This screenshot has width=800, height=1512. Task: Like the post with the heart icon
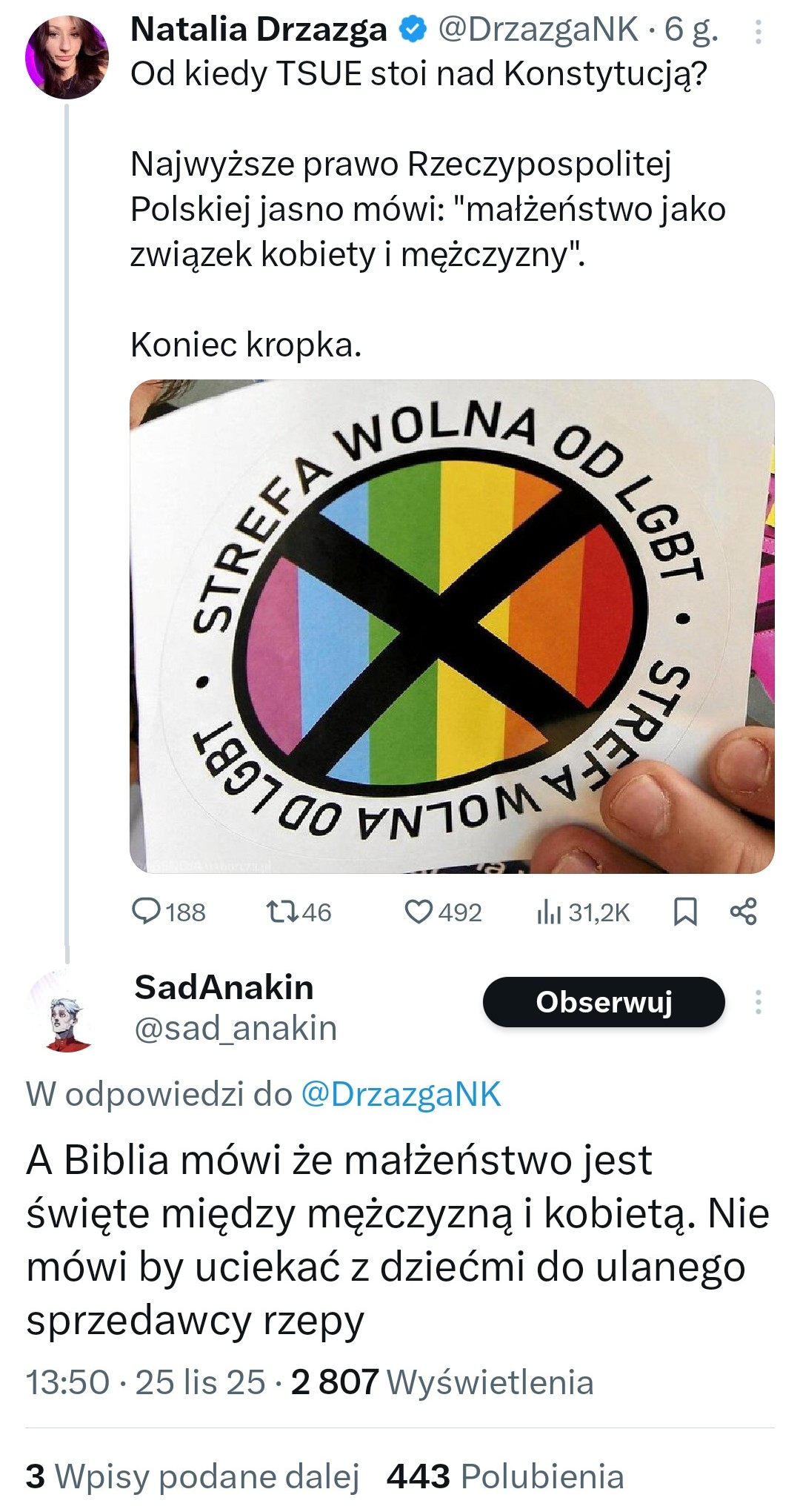click(419, 912)
